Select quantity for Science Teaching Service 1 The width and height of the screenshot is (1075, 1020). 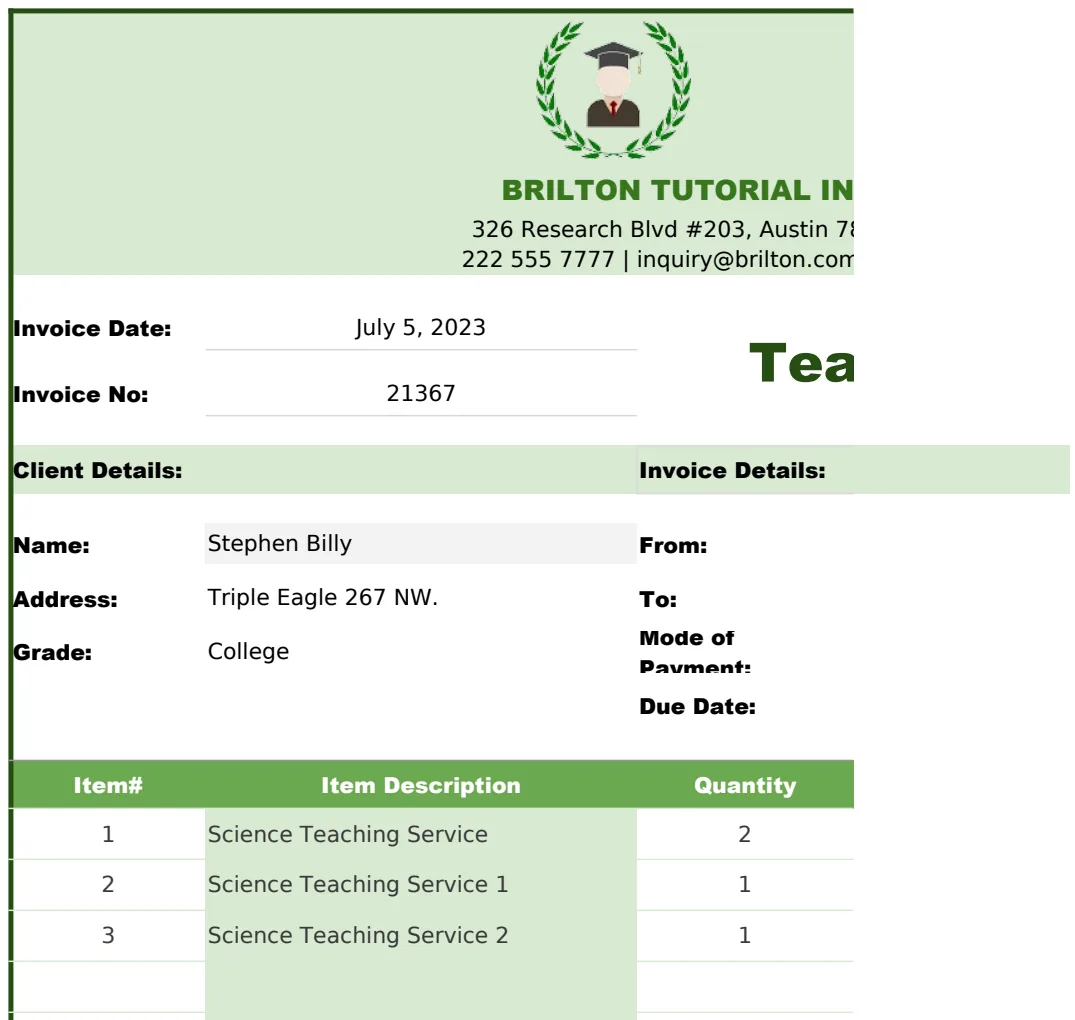coord(745,884)
